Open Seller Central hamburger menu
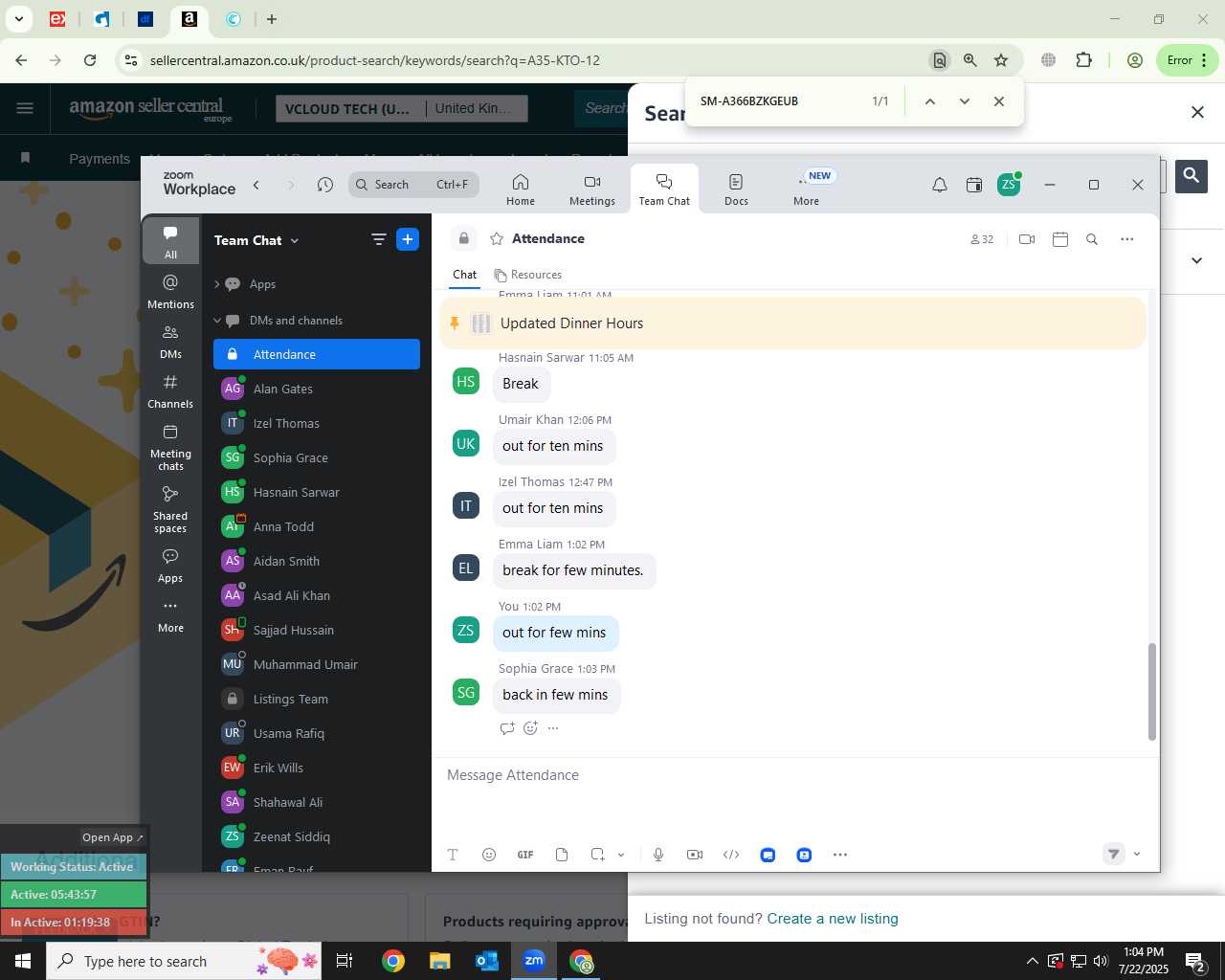This screenshot has width=1225, height=980. click(x=25, y=108)
